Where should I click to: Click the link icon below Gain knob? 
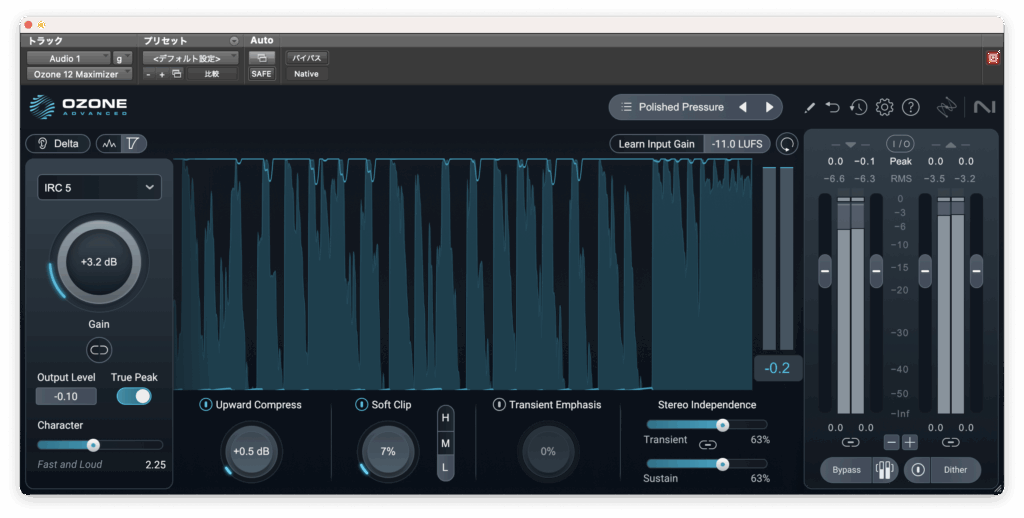[99, 349]
